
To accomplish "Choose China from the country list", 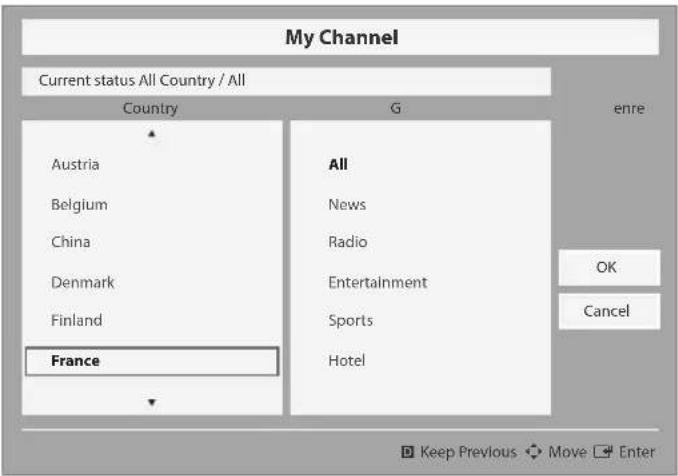I will click(71, 242).
